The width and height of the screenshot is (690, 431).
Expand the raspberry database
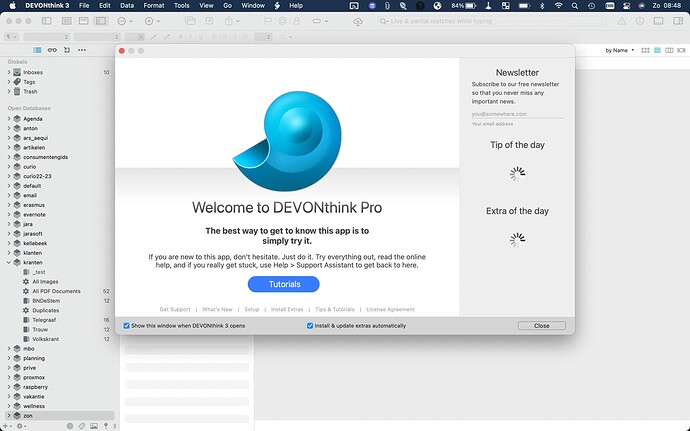pyautogui.click(x=9, y=387)
